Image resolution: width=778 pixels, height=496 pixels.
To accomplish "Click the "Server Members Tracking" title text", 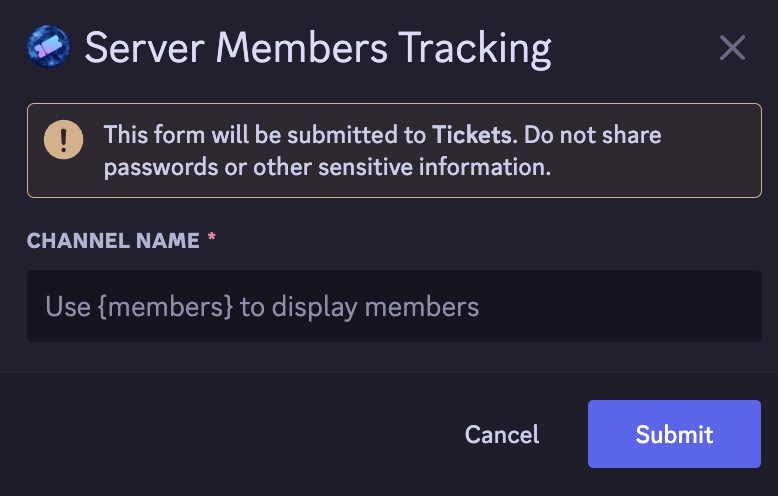I will (318, 48).
